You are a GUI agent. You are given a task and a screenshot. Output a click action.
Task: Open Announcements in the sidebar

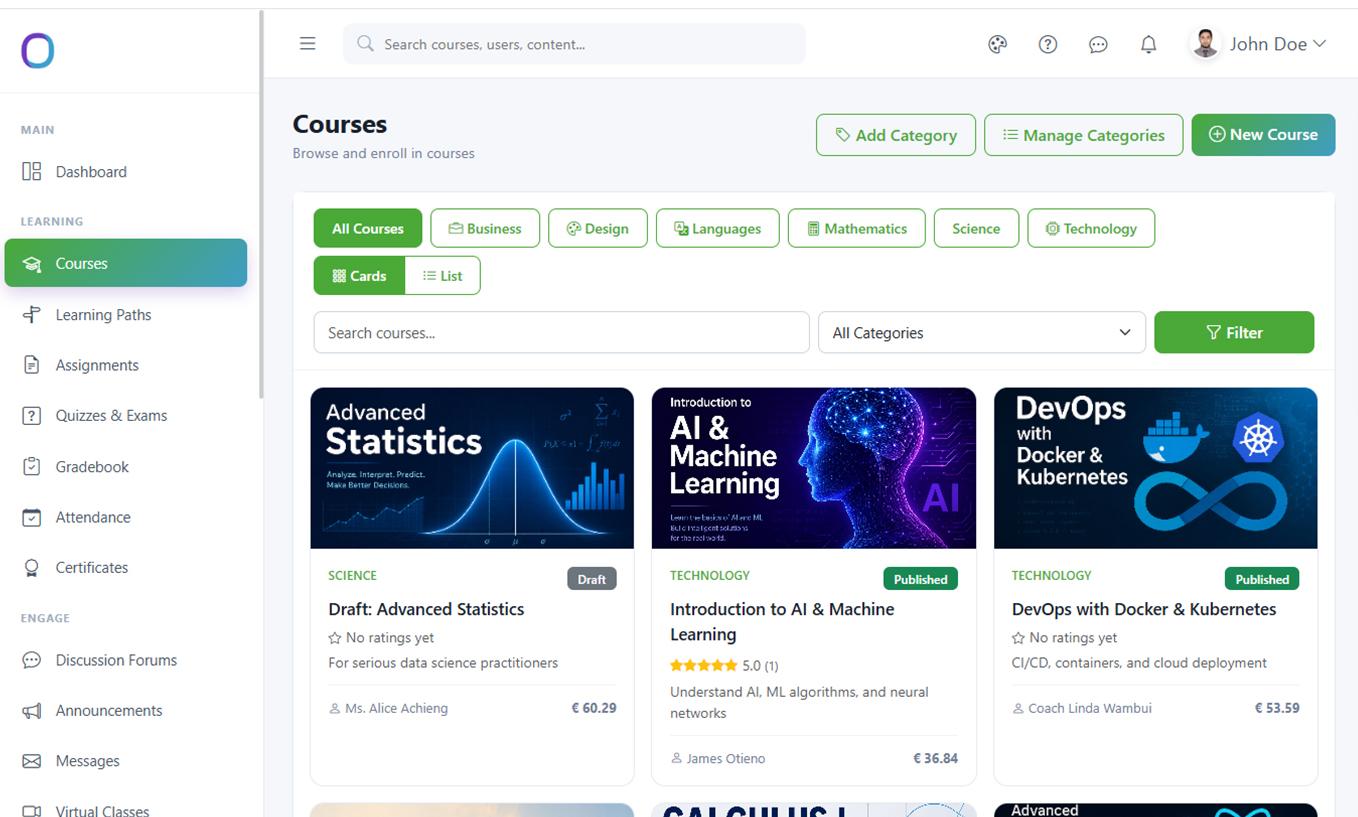tap(126, 711)
